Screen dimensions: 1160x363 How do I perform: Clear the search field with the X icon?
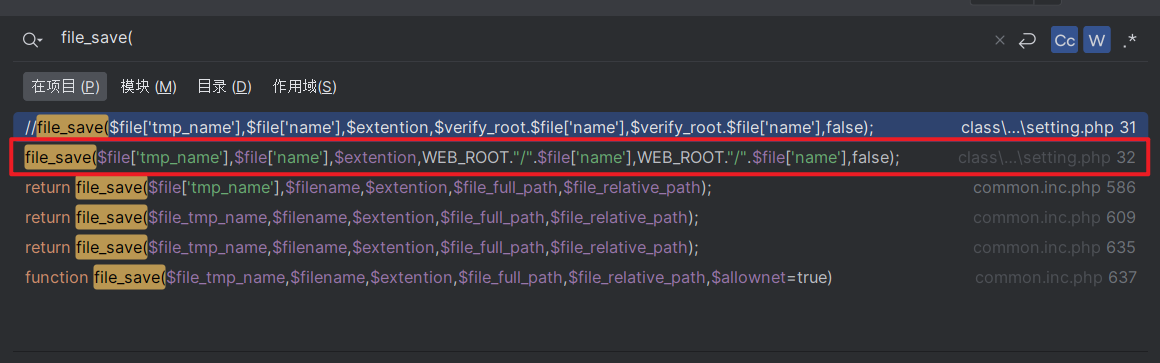point(999,41)
